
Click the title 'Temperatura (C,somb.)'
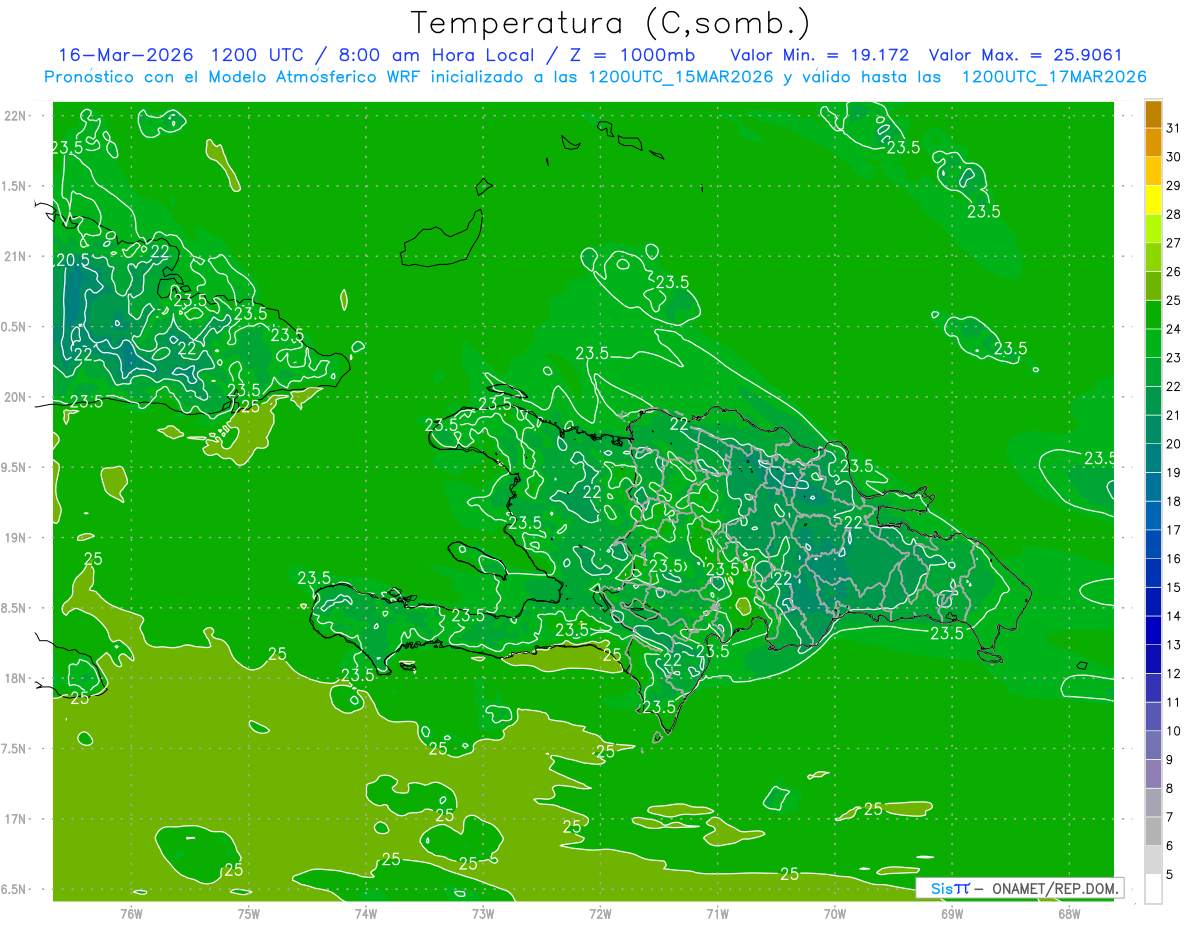coord(611,23)
